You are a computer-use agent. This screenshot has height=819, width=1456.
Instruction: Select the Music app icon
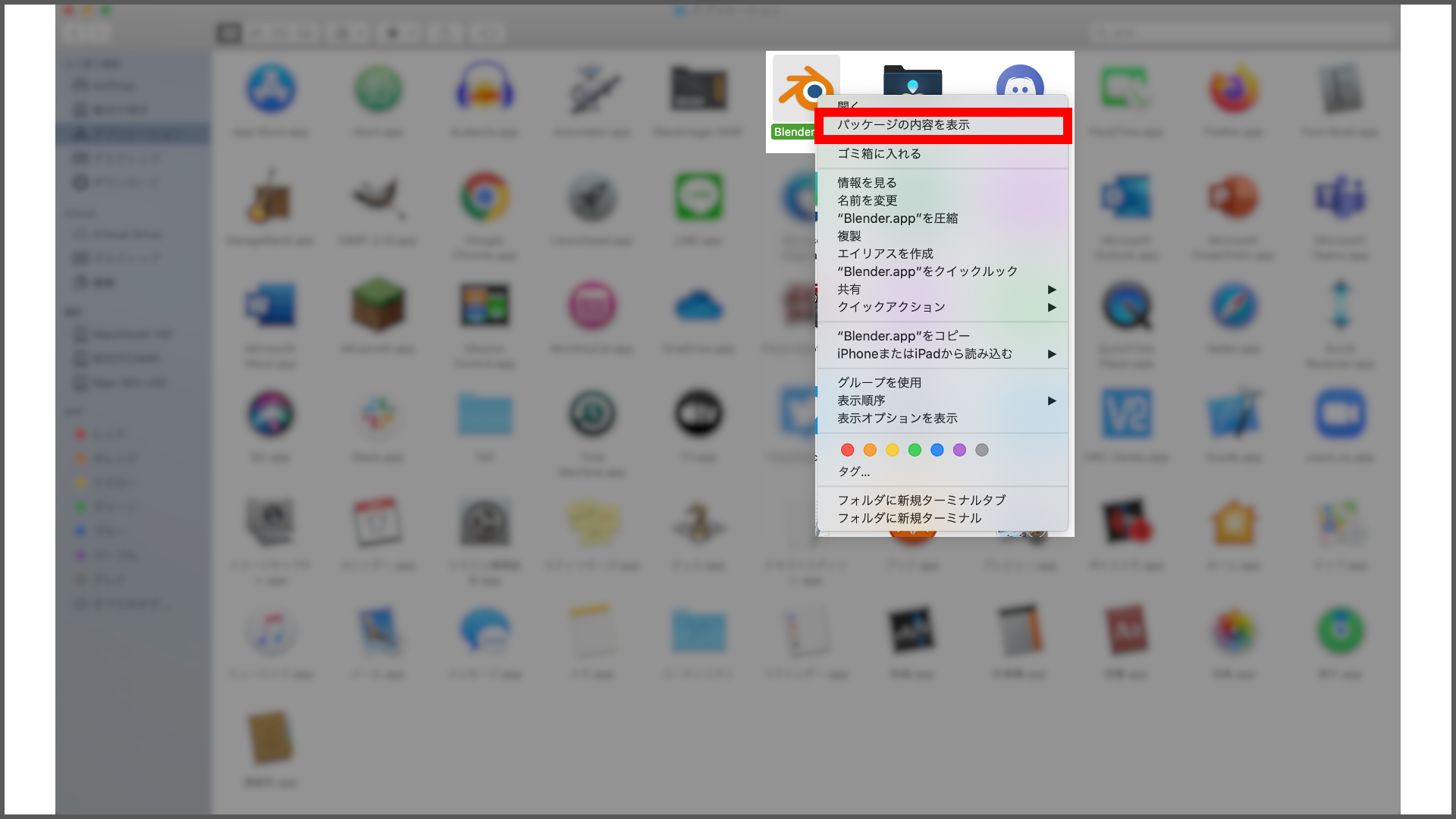(x=271, y=630)
